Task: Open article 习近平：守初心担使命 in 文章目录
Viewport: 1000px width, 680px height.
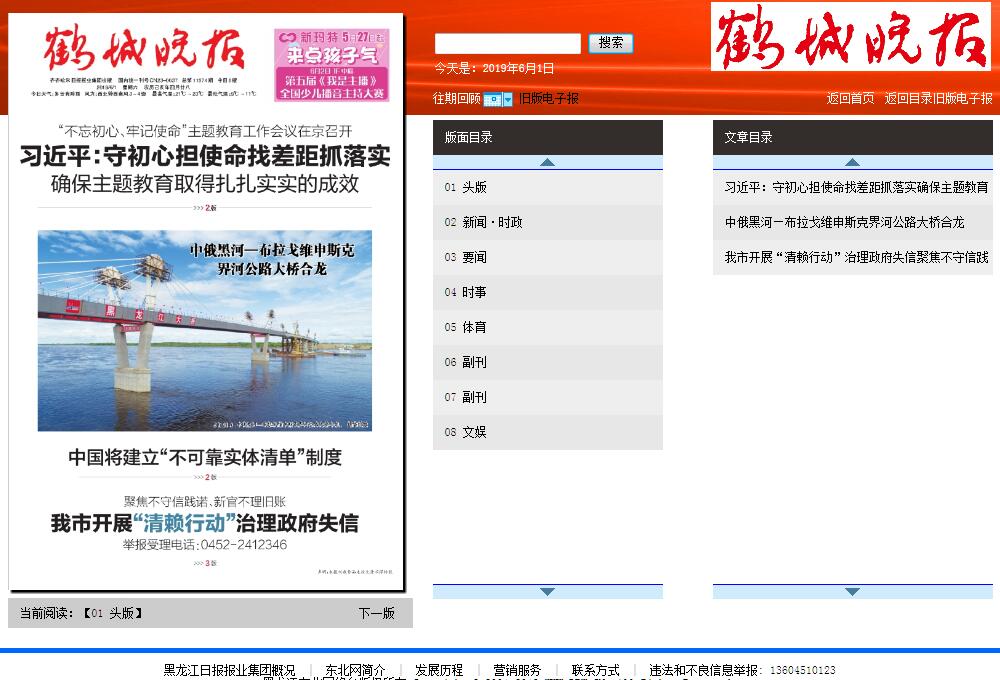Action: pyautogui.click(x=853, y=187)
